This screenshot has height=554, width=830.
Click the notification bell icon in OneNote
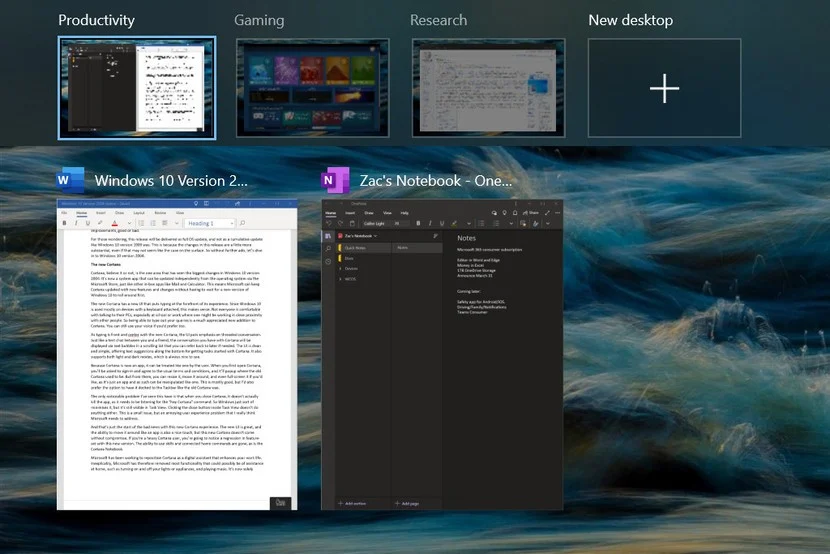point(515,213)
